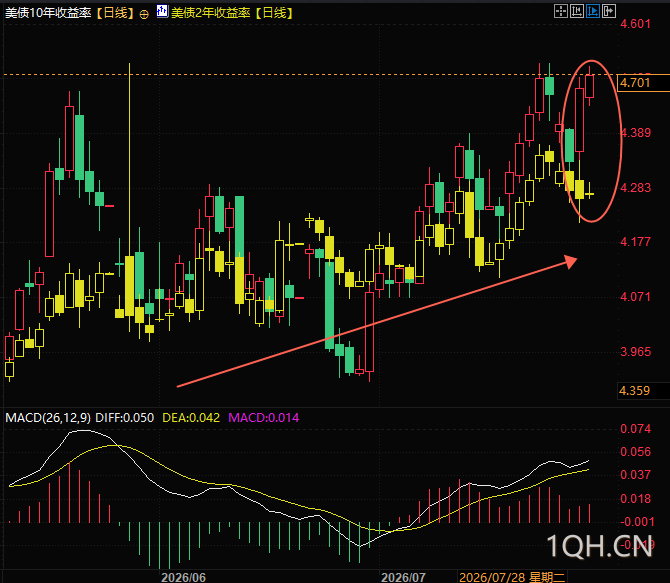This screenshot has height=583, width=670.
Task: Click the 4.283 axis value
Action: [635, 188]
